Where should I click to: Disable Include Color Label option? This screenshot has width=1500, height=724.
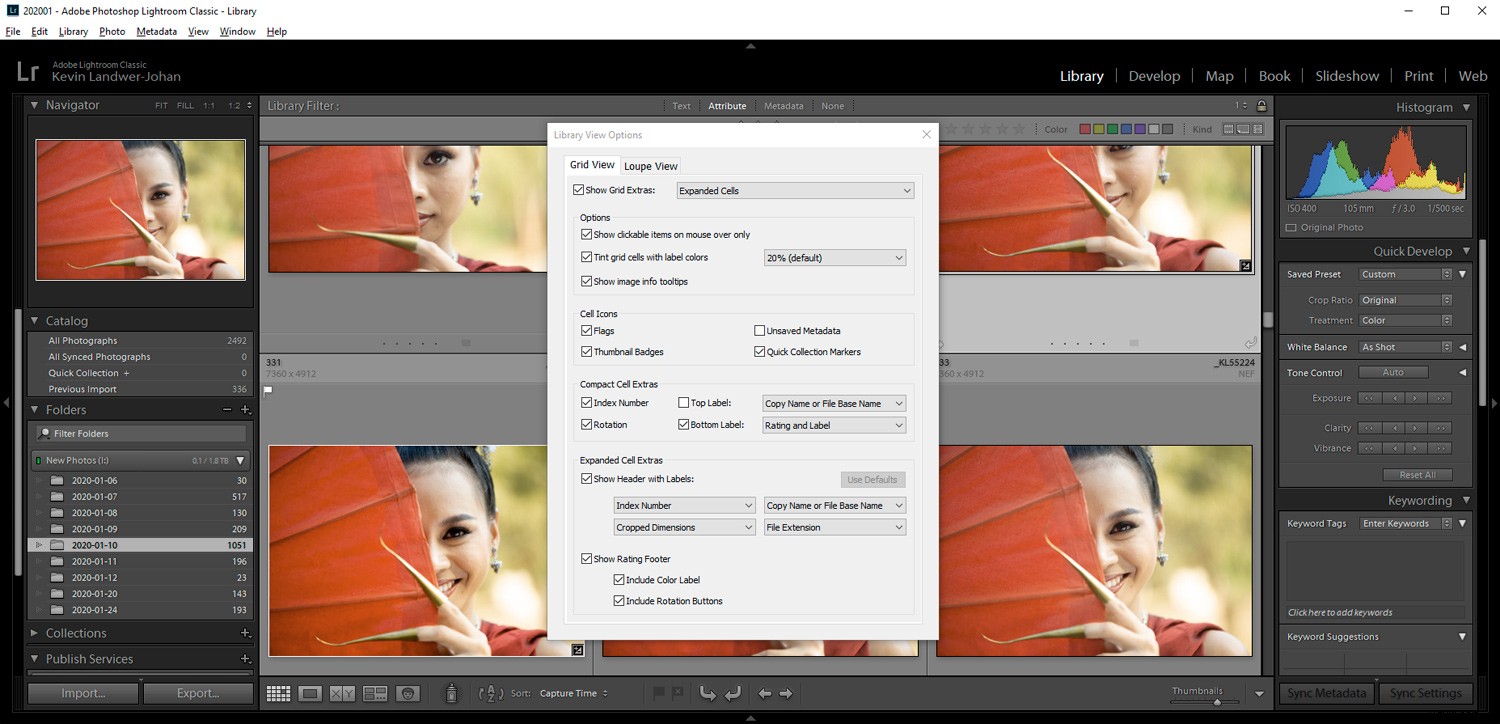click(x=620, y=579)
